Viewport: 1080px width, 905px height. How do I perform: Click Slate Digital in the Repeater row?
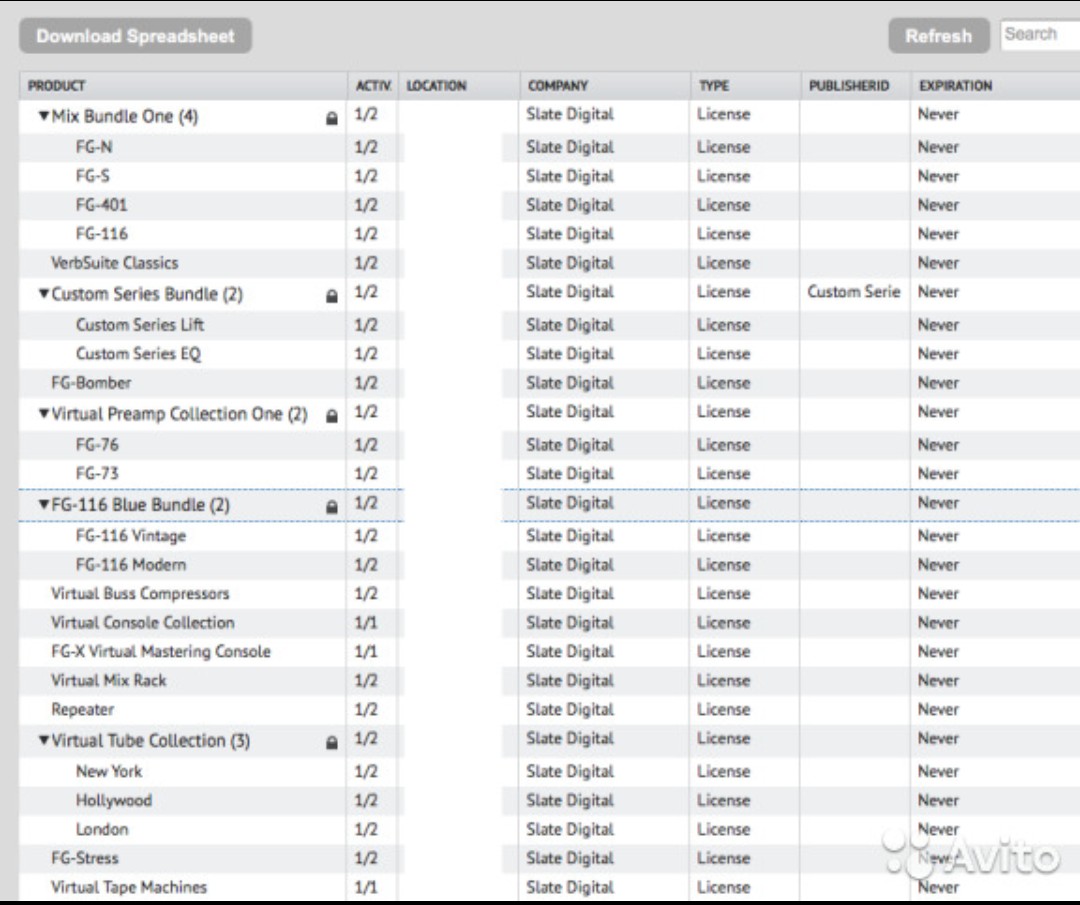coord(570,709)
